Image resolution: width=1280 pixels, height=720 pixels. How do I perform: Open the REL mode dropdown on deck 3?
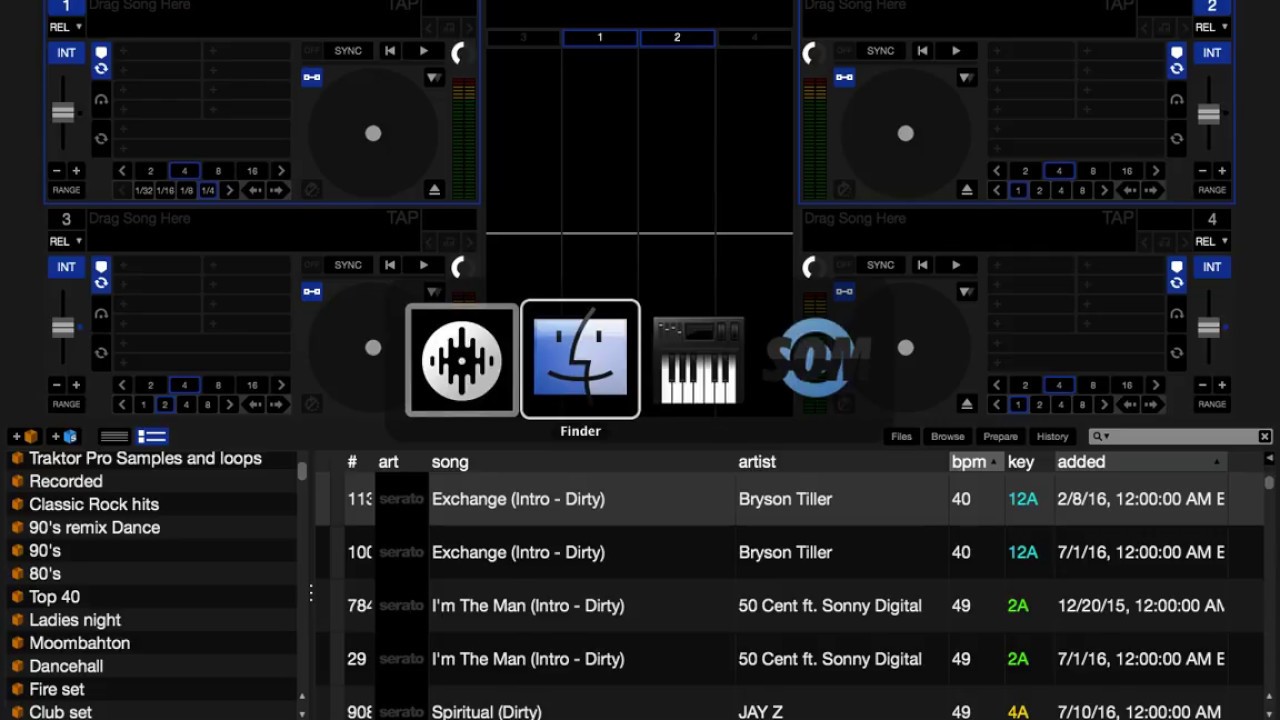(66, 241)
